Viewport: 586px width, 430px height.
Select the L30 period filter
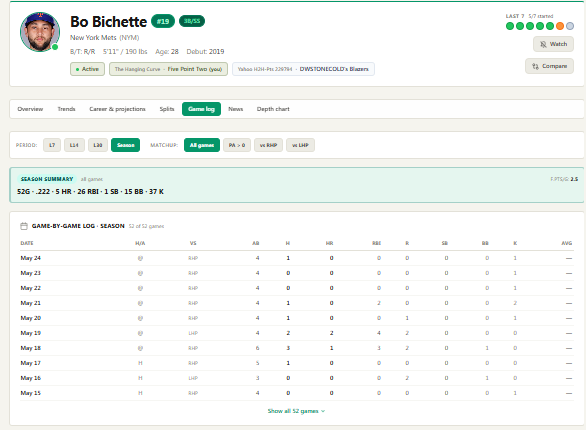click(98, 145)
